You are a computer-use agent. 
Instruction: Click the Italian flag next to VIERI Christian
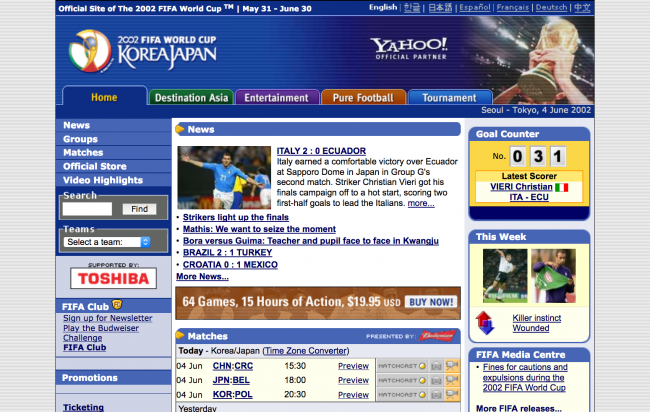pos(562,187)
